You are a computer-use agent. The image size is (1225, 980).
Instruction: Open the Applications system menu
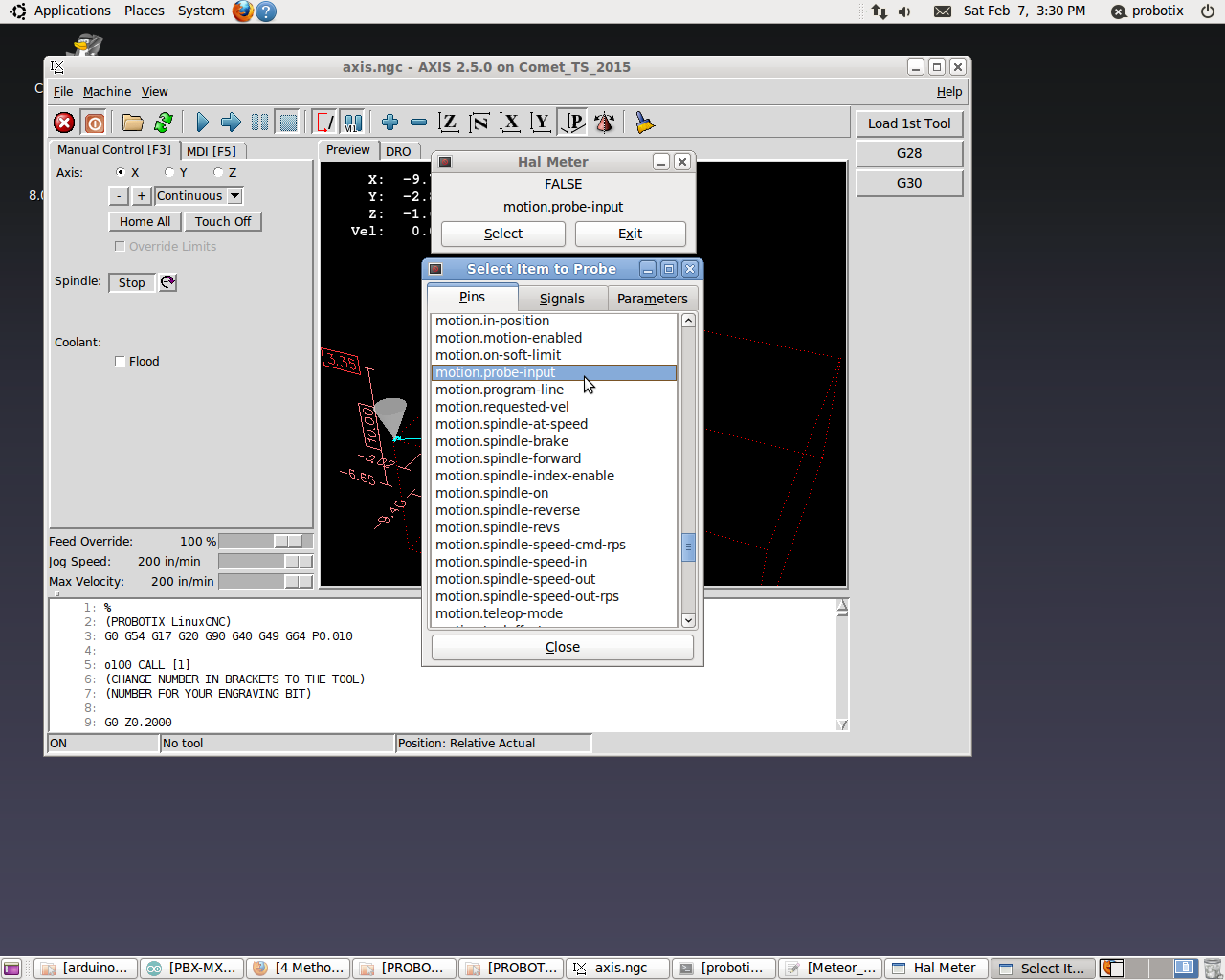click(x=72, y=11)
